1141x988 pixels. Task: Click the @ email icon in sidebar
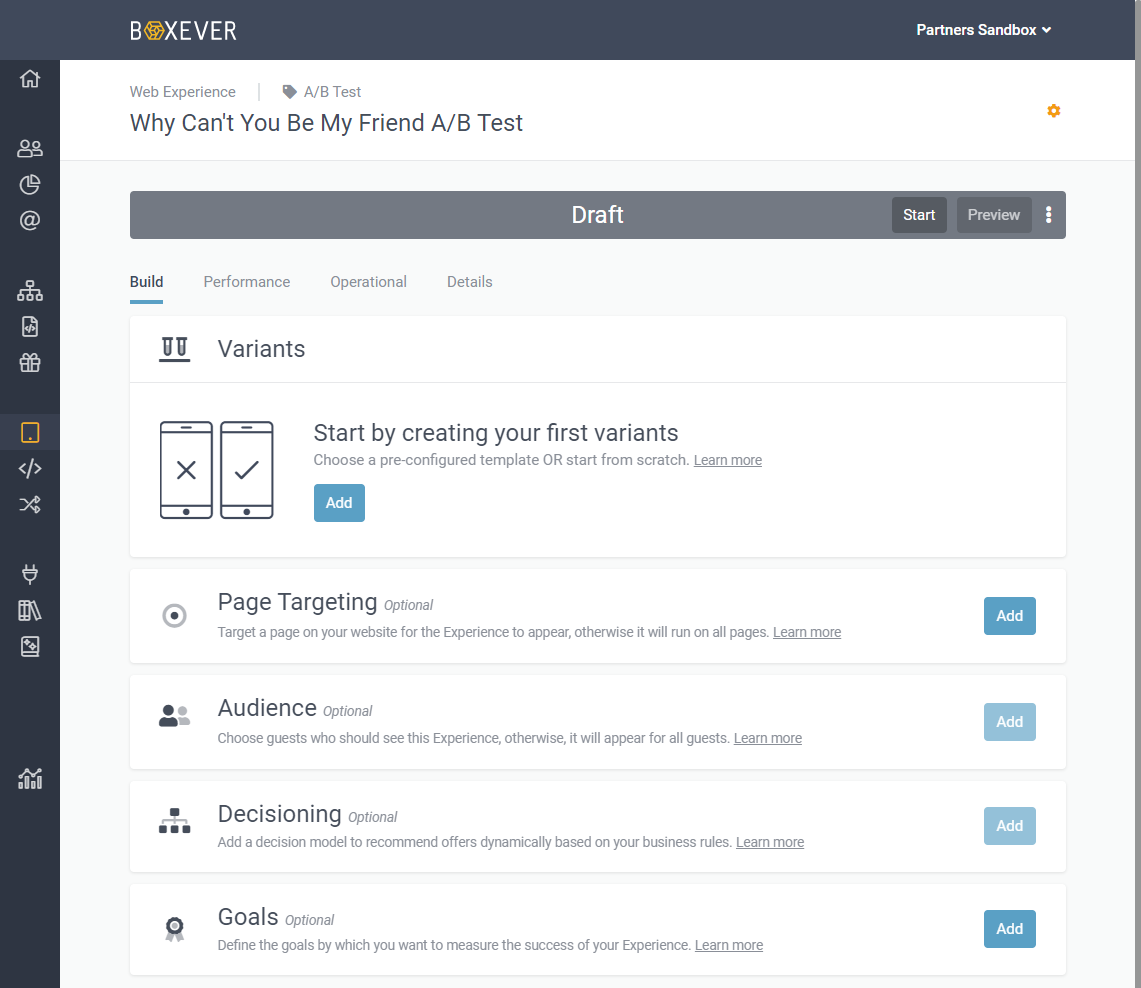[30, 221]
